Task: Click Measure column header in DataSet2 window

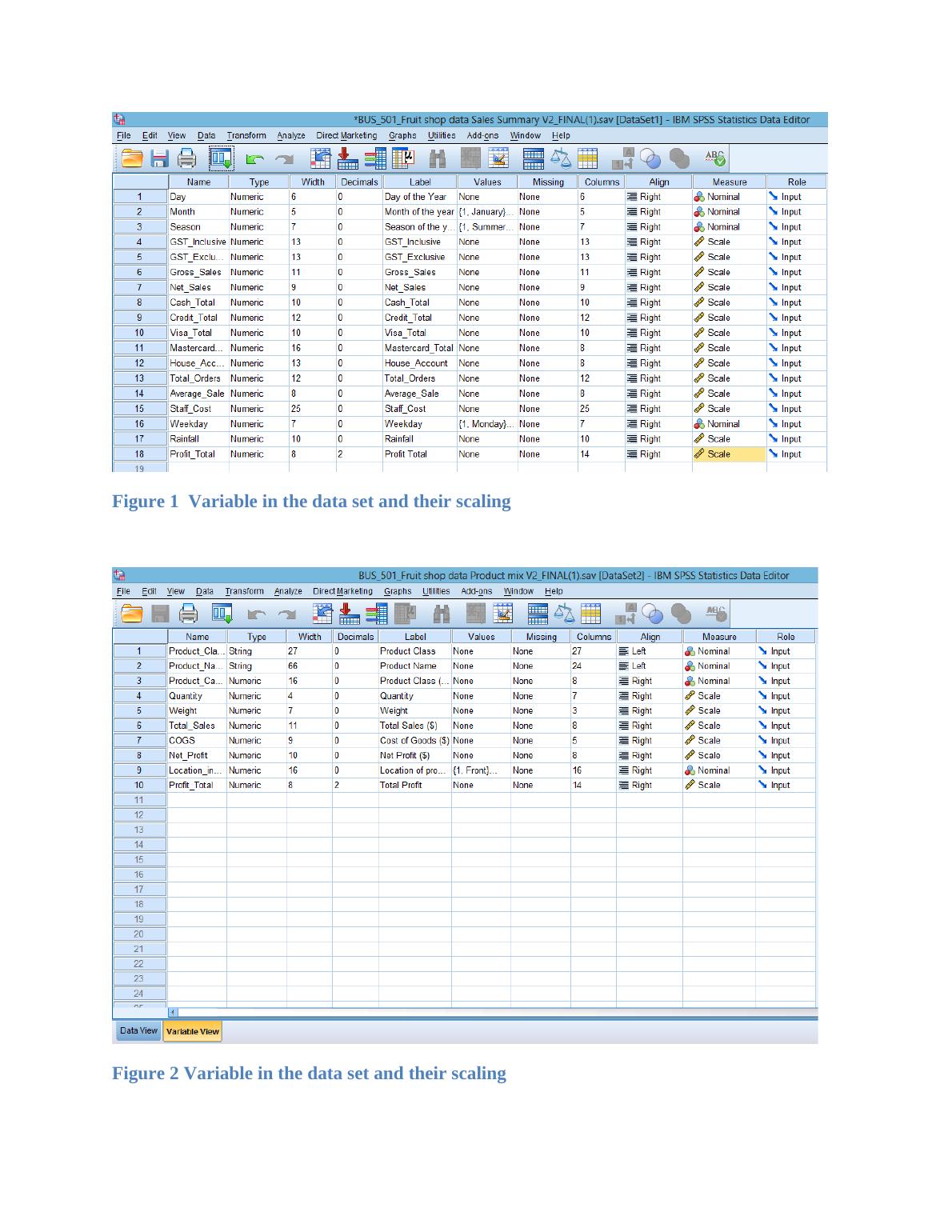Action: (718, 637)
